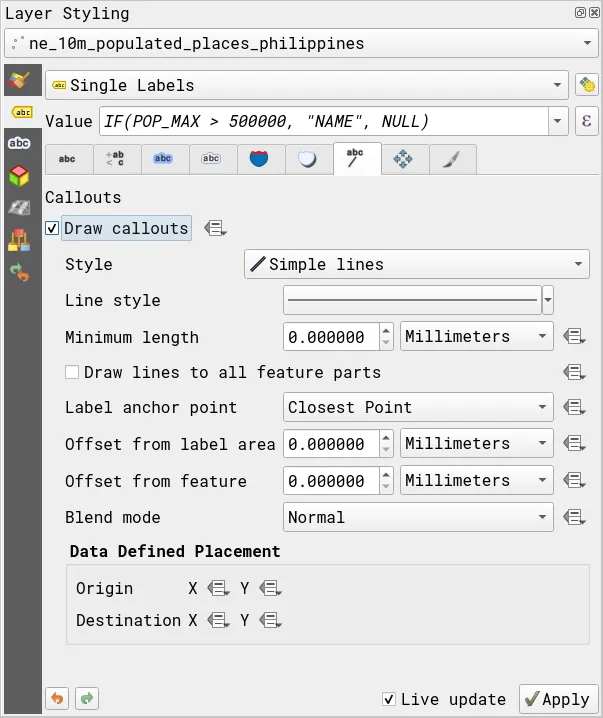
Task: Select the Labels sidebar tab (yellow abc)
Action: 23,112
